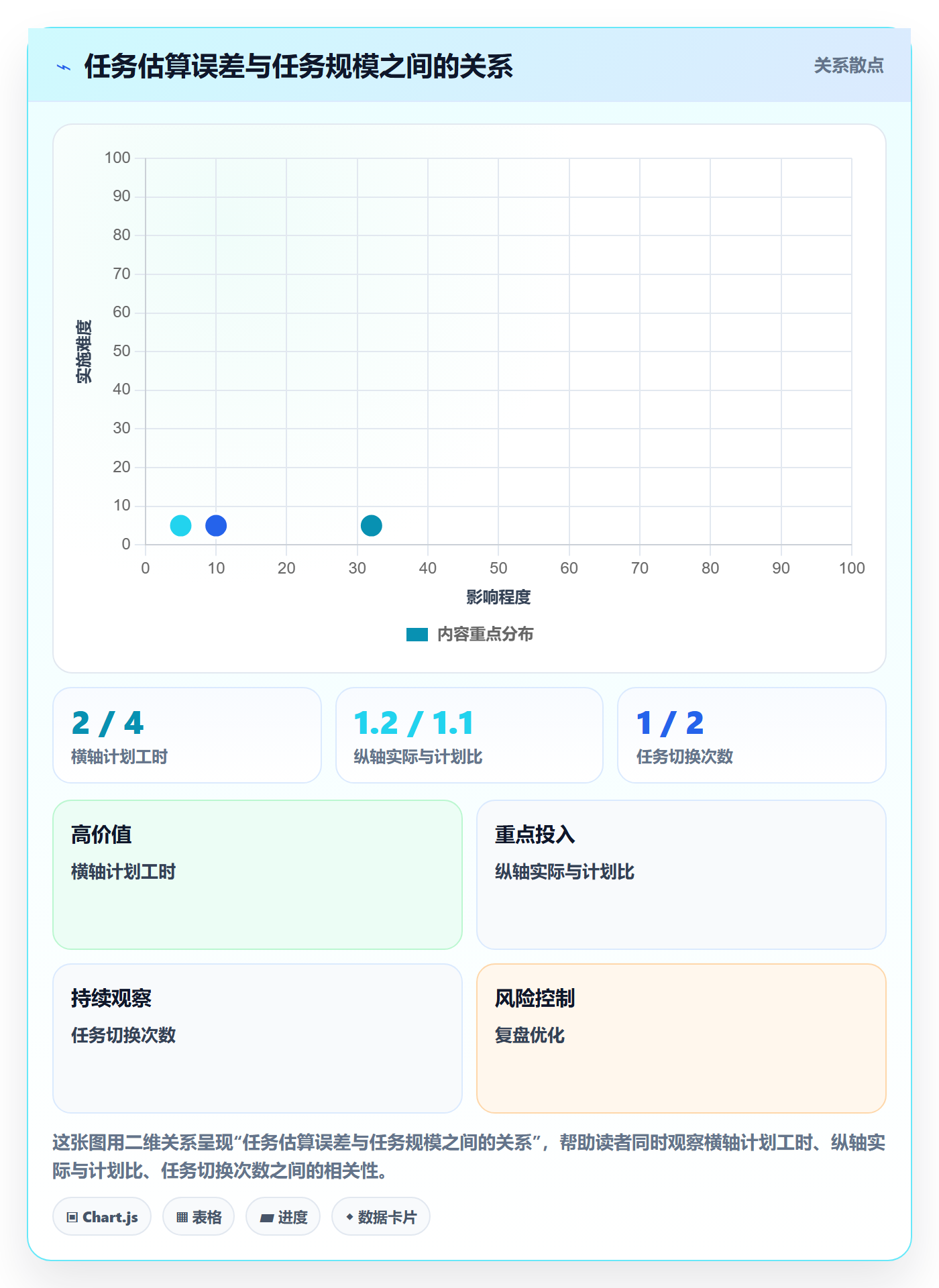Click the 1 / 2 stat value
939x1288 pixels.
(x=670, y=723)
